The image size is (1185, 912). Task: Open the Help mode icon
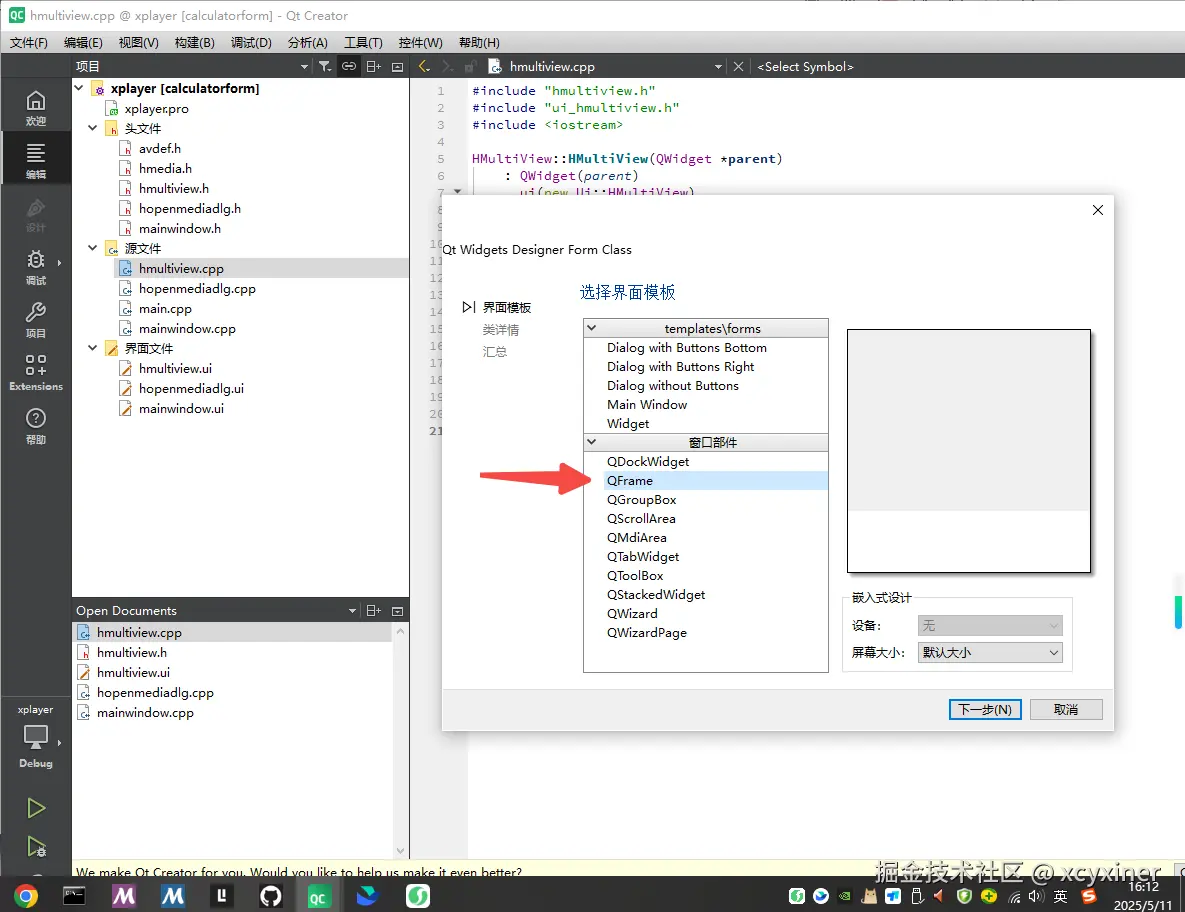point(36,425)
